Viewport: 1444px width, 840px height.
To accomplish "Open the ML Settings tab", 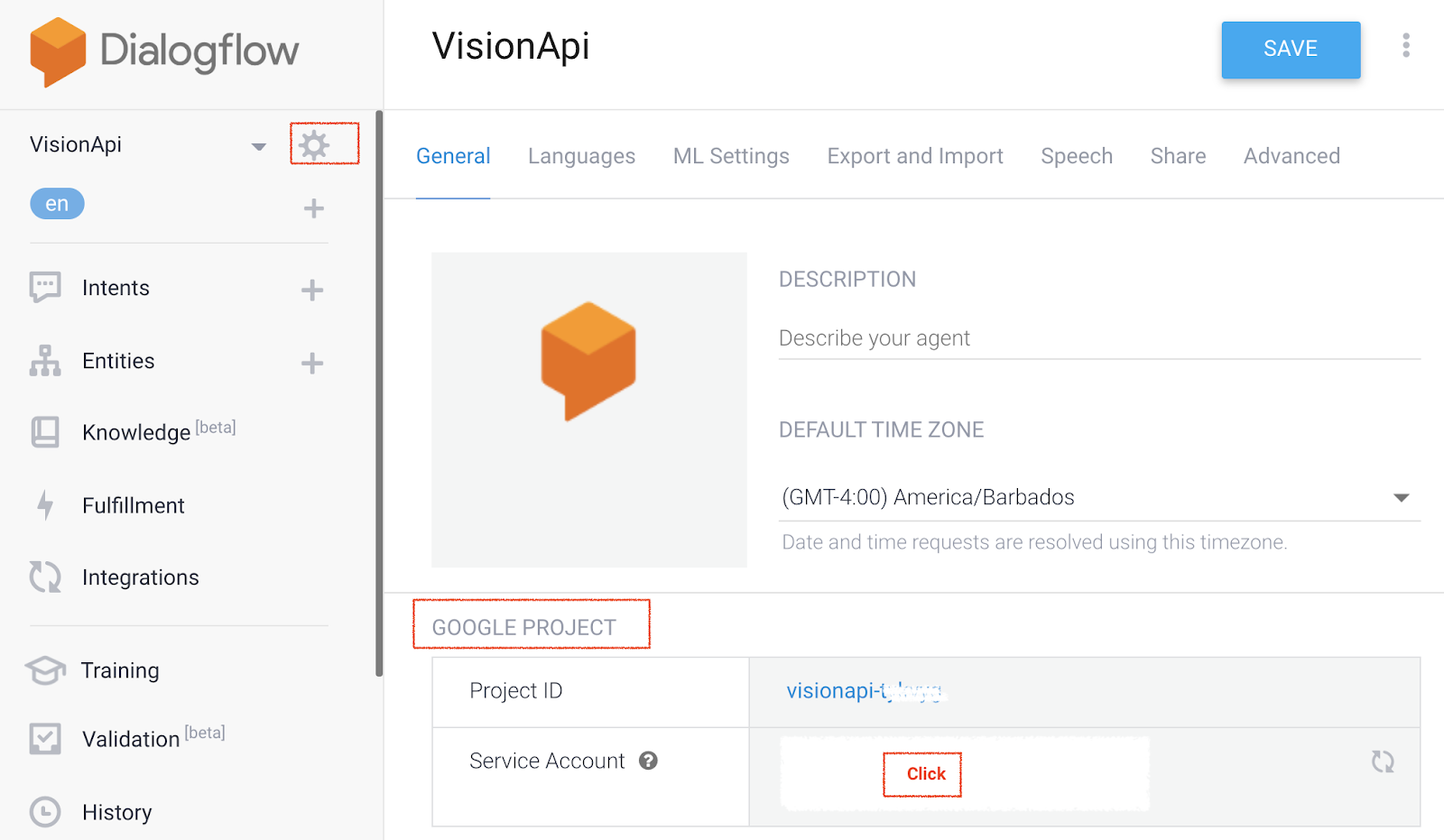I will 731,156.
